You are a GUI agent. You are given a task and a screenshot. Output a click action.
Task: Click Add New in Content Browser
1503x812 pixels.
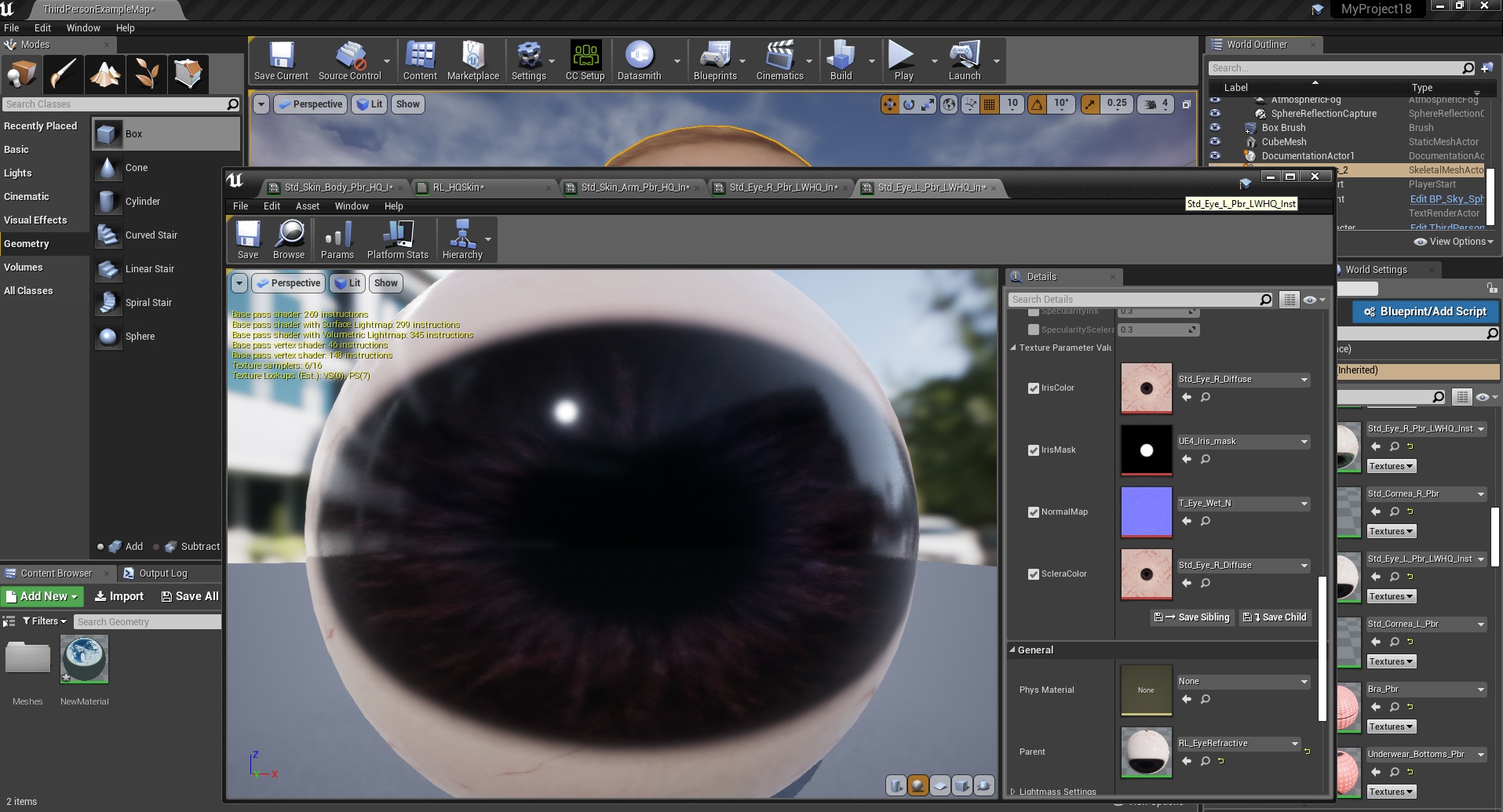(x=42, y=596)
